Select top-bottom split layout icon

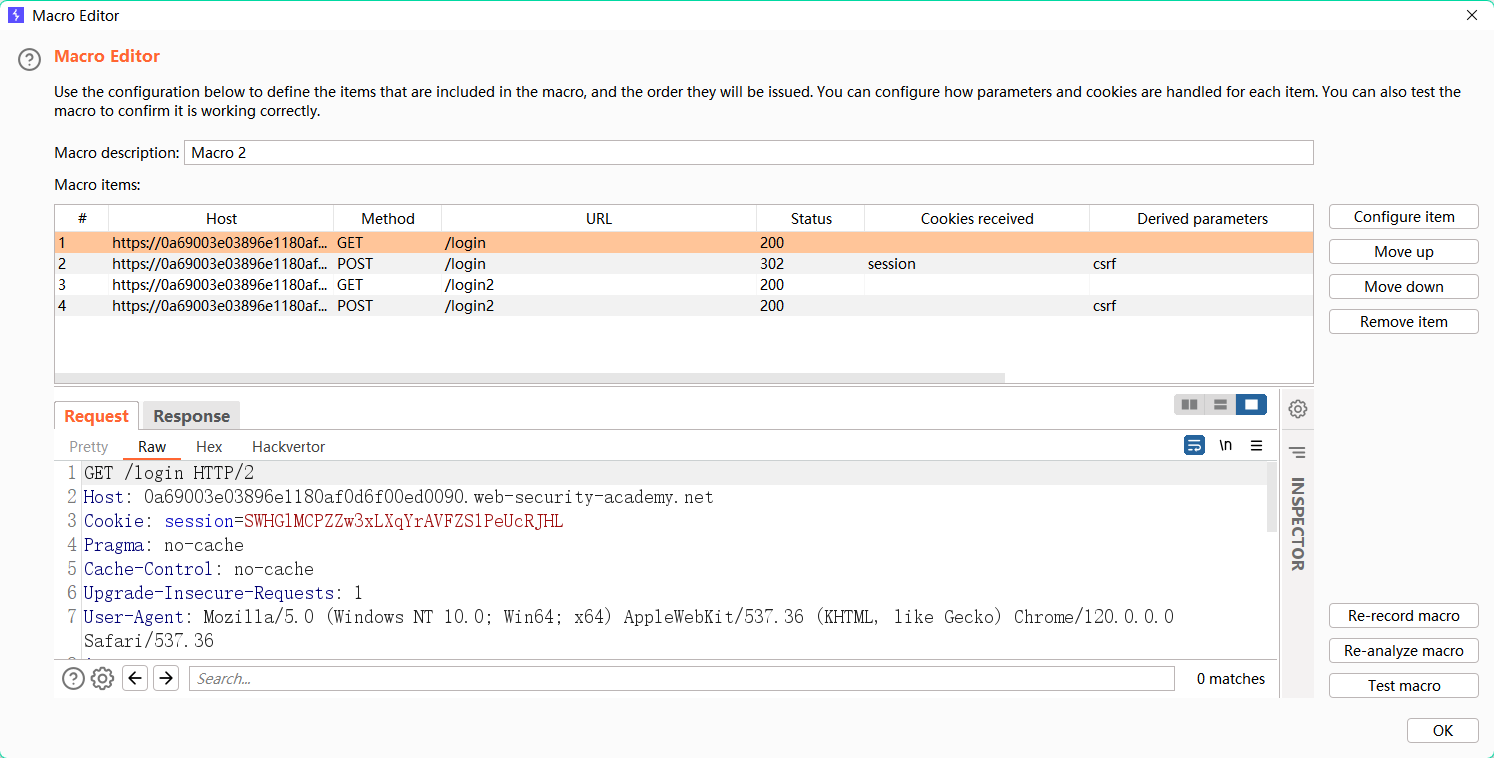click(x=1220, y=405)
